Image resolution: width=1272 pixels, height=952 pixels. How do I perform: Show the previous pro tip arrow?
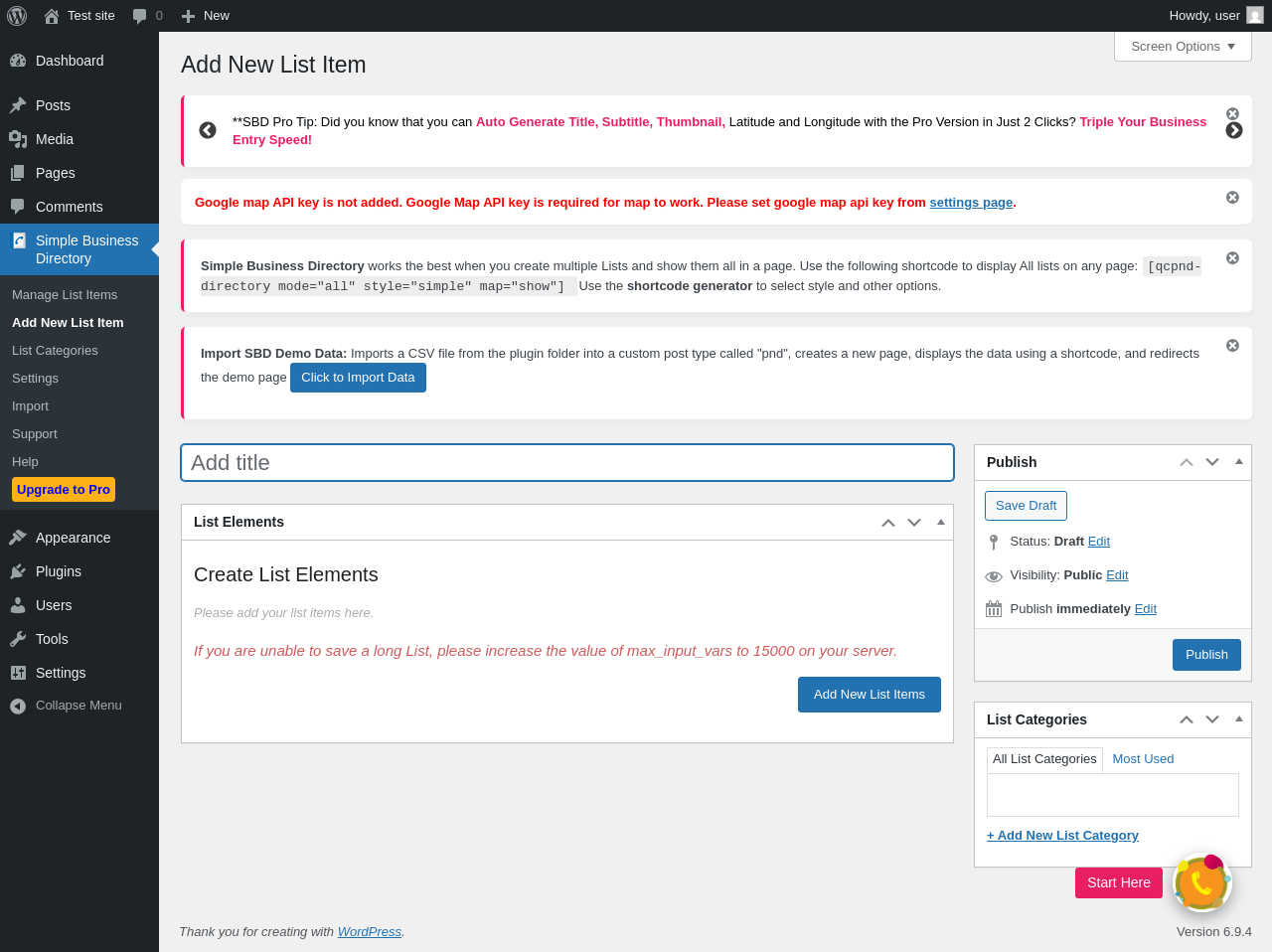coord(208,130)
